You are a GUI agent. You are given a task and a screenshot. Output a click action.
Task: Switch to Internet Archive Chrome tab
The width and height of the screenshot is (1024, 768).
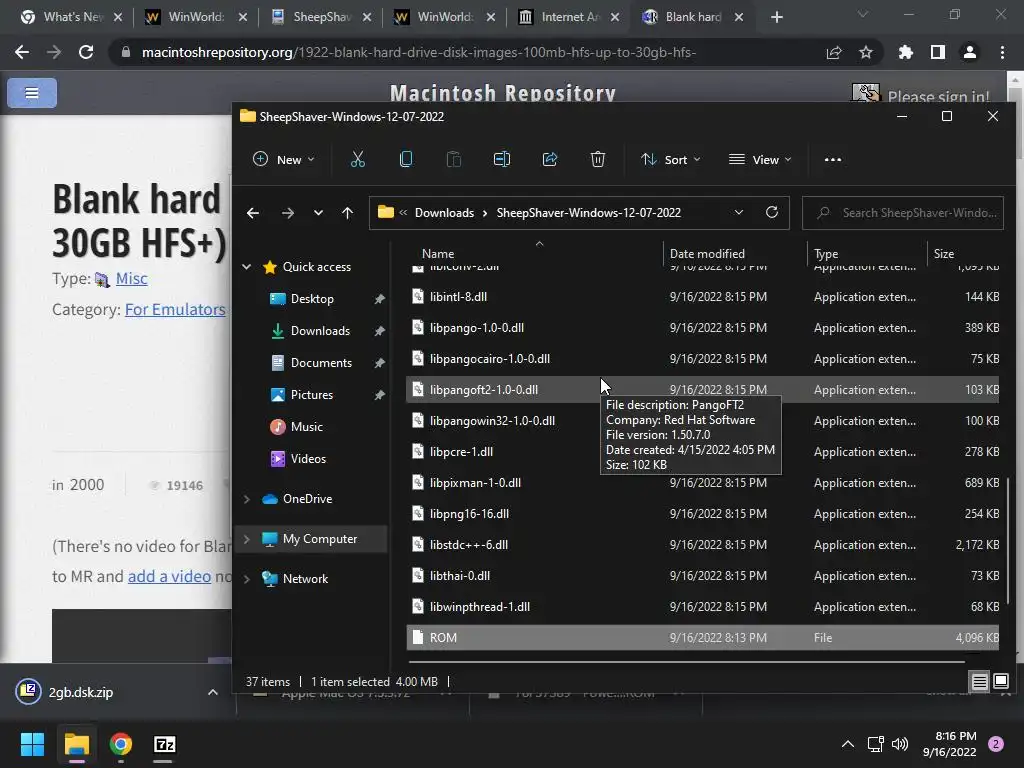tap(569, 17)
